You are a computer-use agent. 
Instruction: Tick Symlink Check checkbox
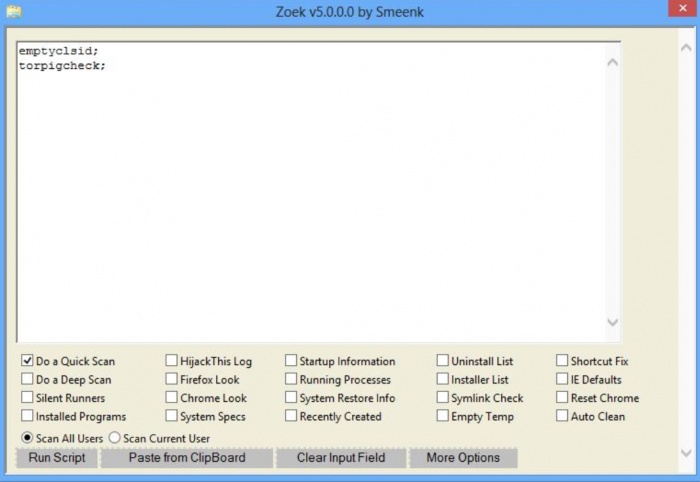tap(442, 397)
